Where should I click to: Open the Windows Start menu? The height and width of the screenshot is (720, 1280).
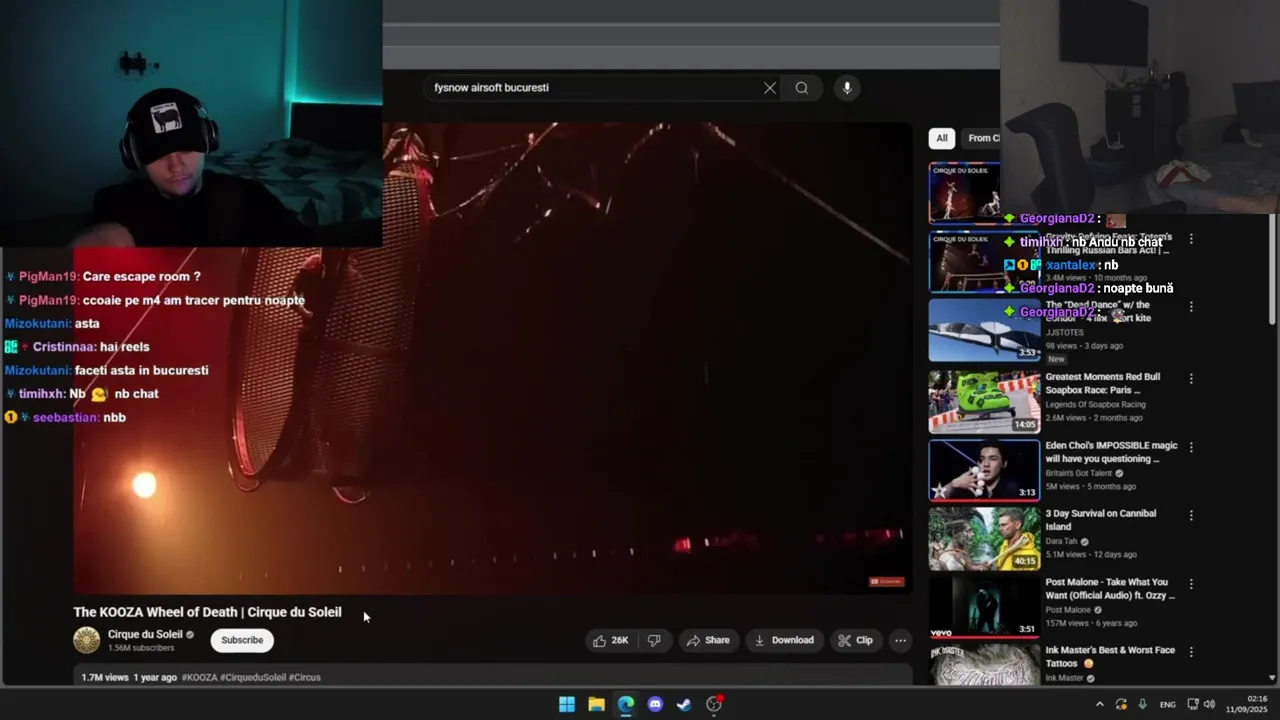tap(567, 704)
